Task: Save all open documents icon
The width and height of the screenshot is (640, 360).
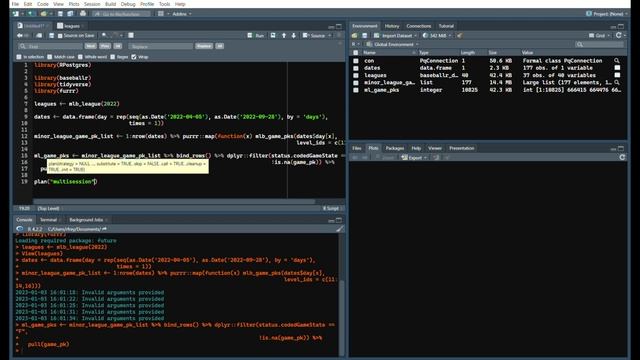Action: [x=70, y=14]
